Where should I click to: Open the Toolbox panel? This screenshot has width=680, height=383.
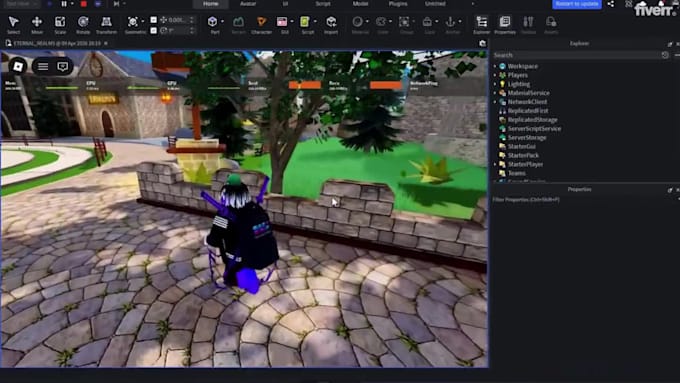(x=528, y=24)
